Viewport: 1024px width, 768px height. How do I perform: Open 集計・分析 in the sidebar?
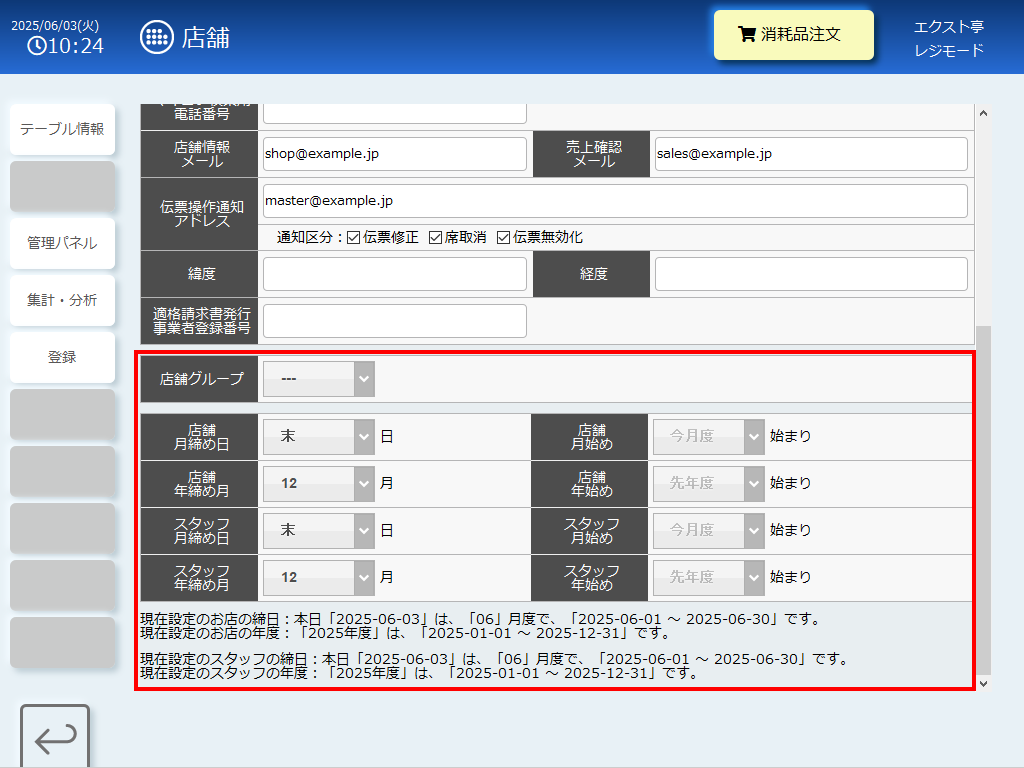[x=62, y=300]
